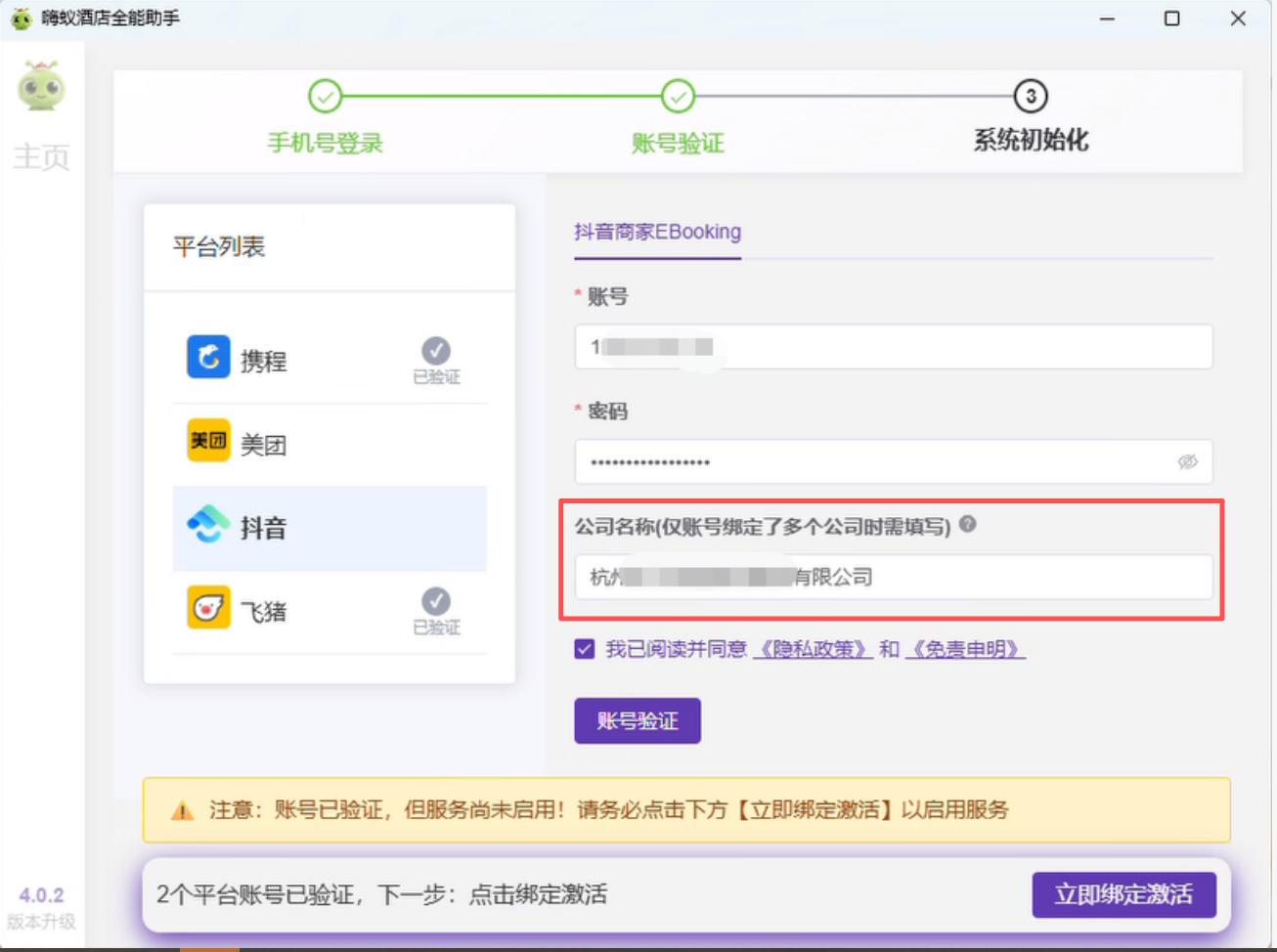Click the warning icon in the notice bar
Image resolution: width=1277 pixels, height=952 pixels.
(183, 809)
